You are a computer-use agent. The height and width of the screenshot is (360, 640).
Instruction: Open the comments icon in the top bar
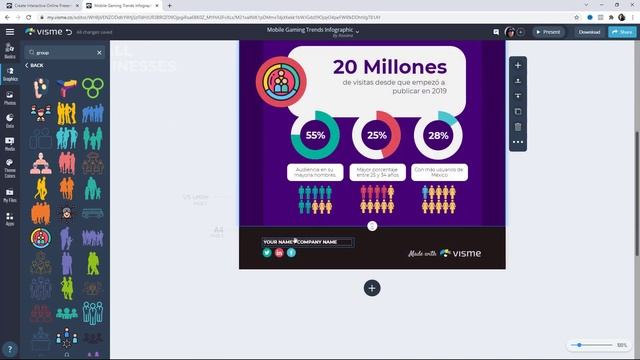tap(496, 32)
